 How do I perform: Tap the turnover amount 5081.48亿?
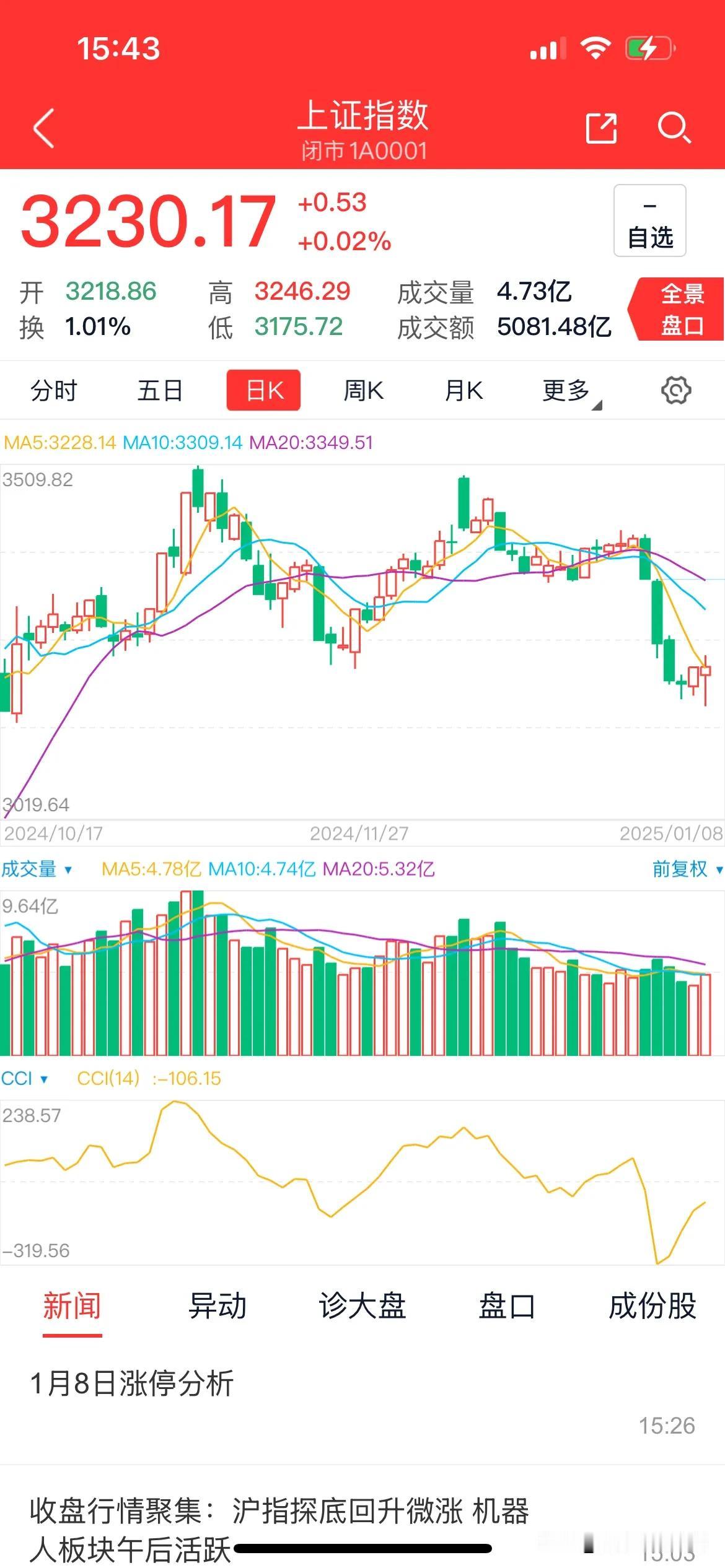coord(554,326)
